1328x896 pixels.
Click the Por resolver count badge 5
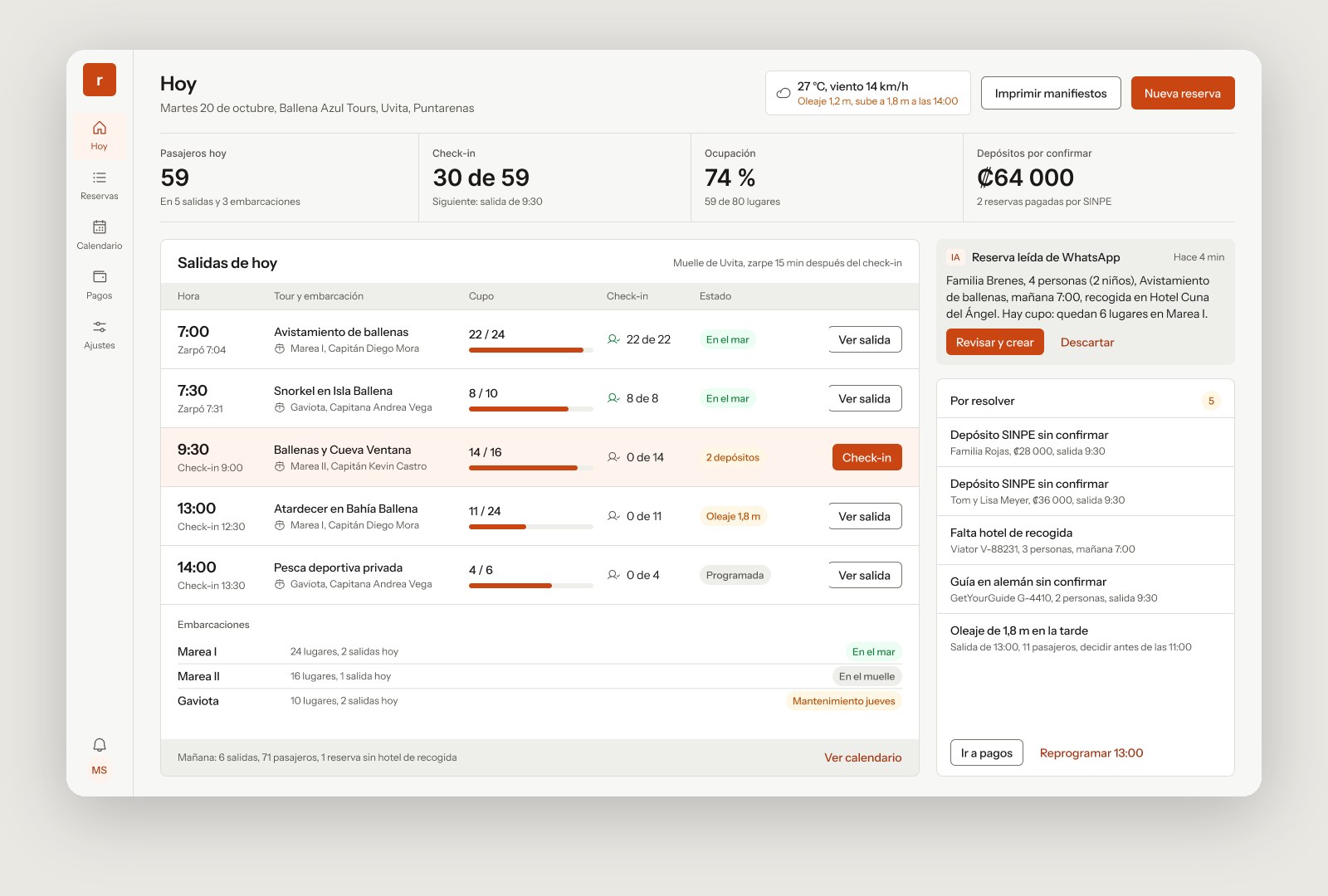coord(1211,401)
